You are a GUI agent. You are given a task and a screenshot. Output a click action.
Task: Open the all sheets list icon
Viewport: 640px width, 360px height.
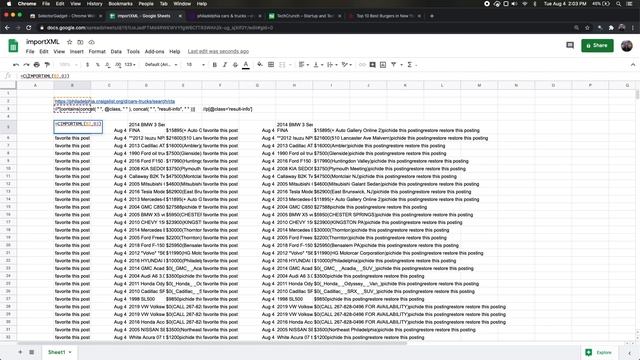point(31,352)
